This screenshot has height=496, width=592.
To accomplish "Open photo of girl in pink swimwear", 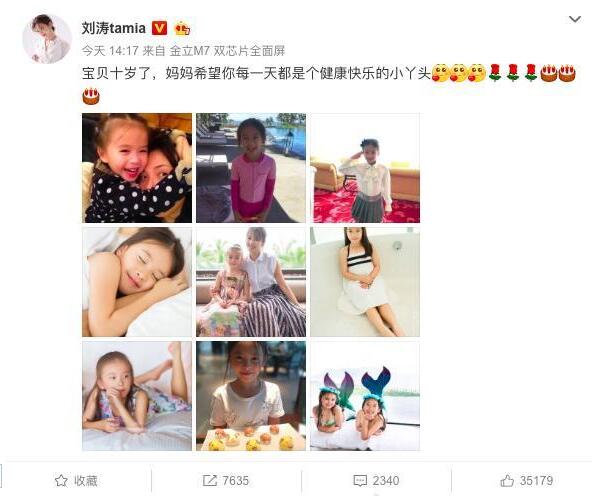I will tap(251, 168).
